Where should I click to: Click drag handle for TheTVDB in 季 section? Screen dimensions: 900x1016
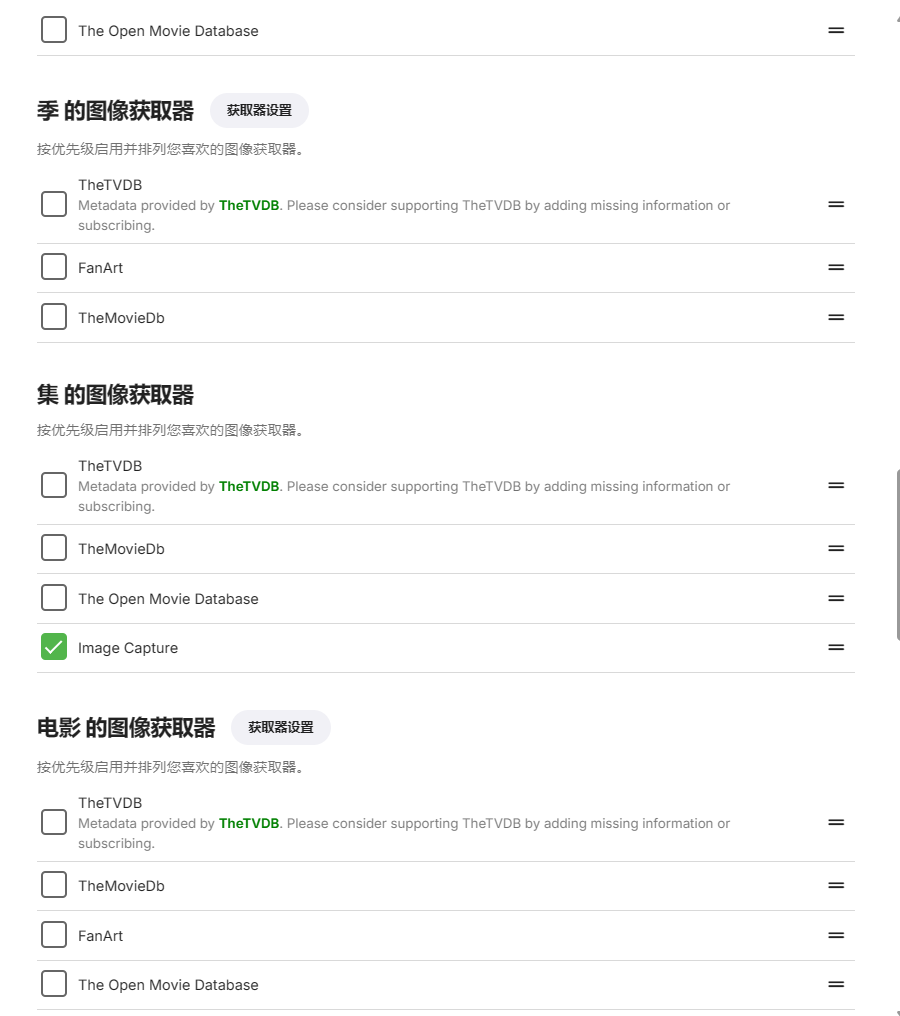coord(836,204)
